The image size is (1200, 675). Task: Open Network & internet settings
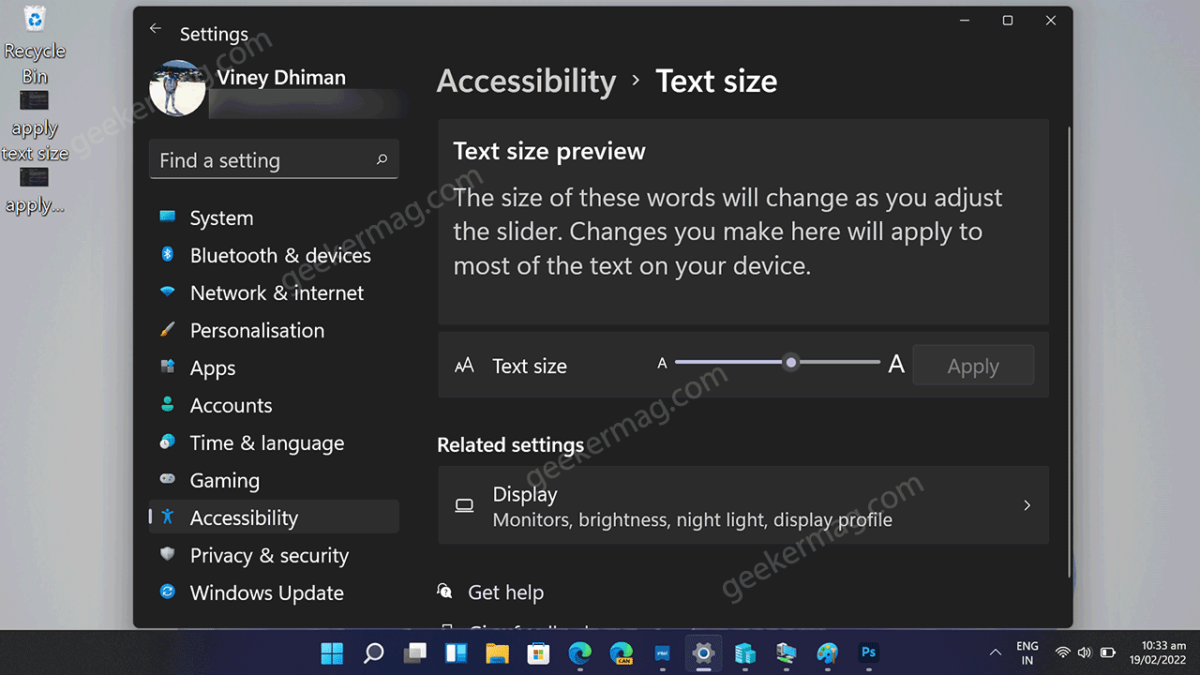pos(276,292)
